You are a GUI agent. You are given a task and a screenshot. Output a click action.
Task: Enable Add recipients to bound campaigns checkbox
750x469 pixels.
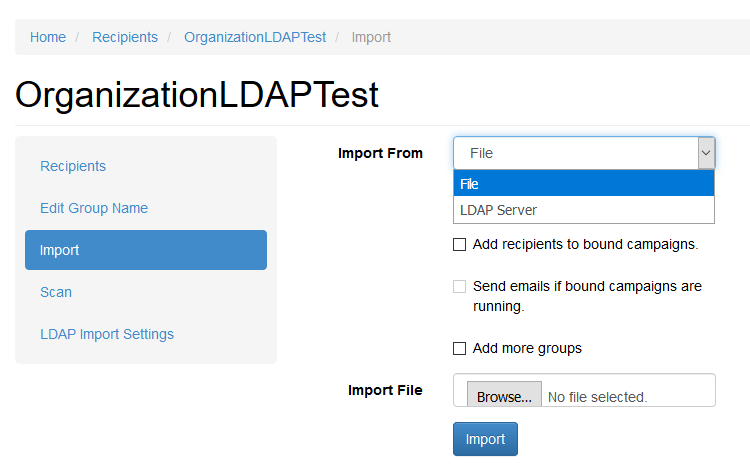click(459, 245)
